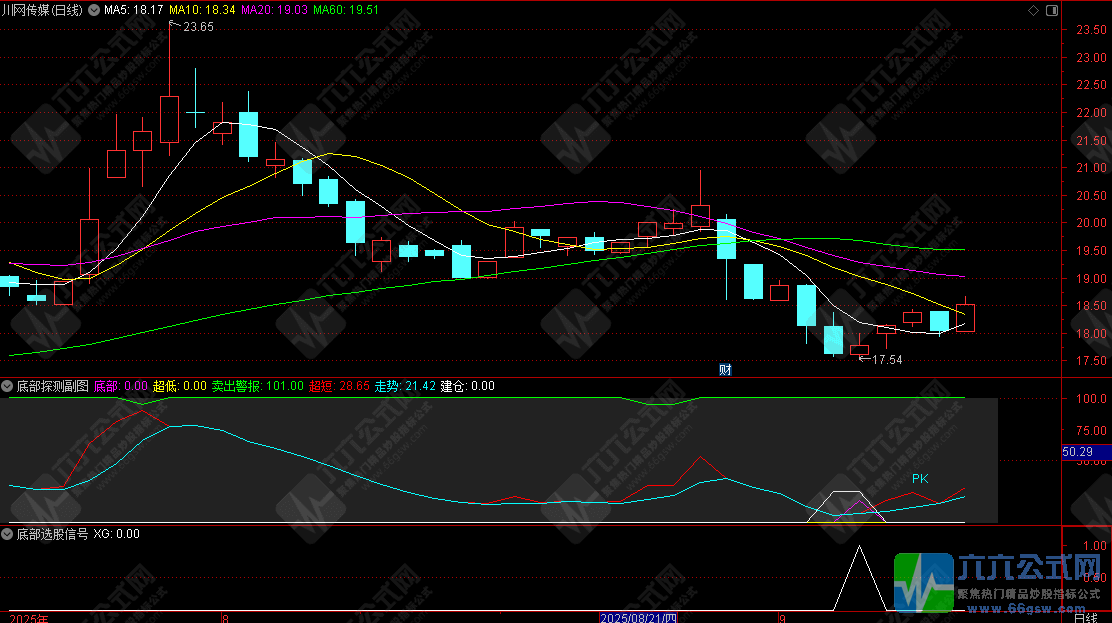Select the MA10 yellow moving average label
1112x623 pixels.
click(202, 10)
